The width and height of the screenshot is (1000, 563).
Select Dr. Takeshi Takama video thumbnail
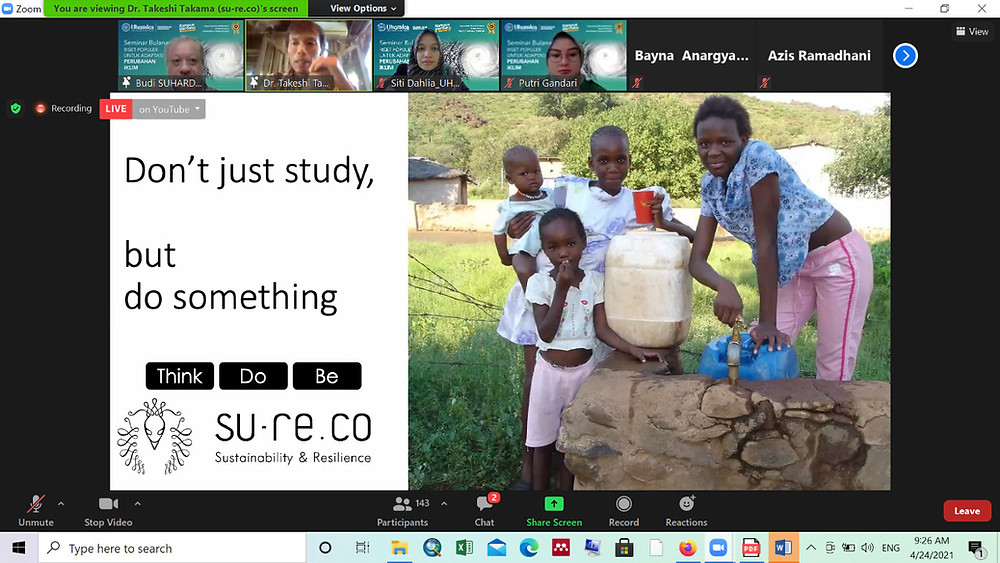coord(309,55)
